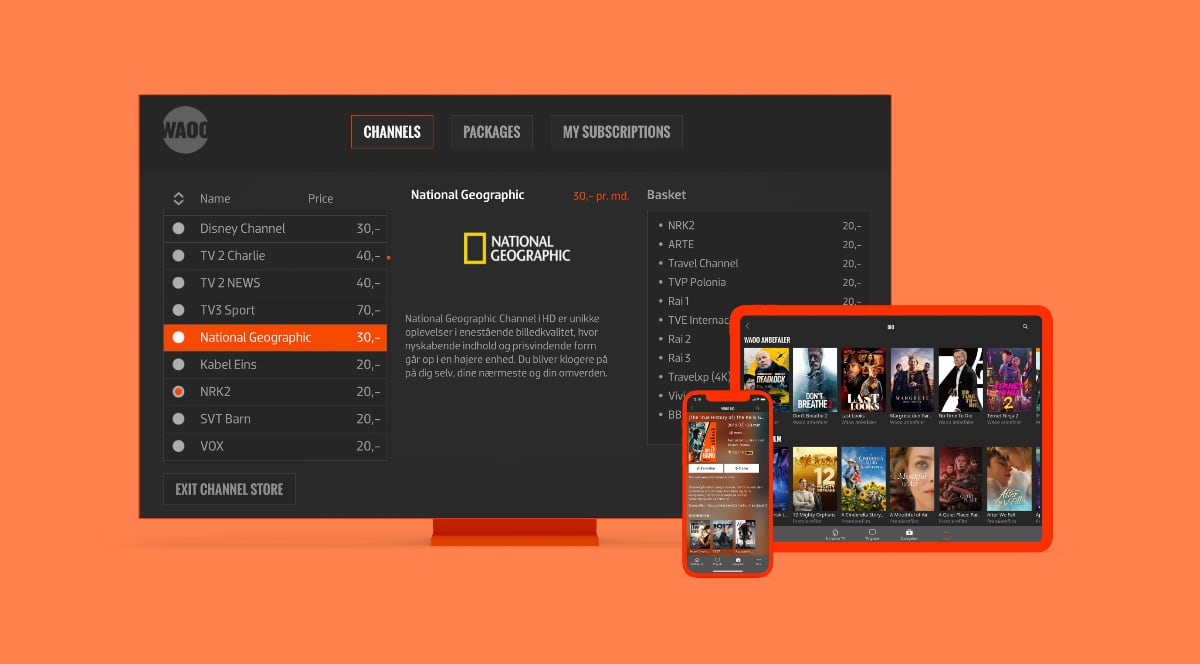Select the TV3 Sport radio button
Viewport: 1200px width, 664px height.
[179, 310]
